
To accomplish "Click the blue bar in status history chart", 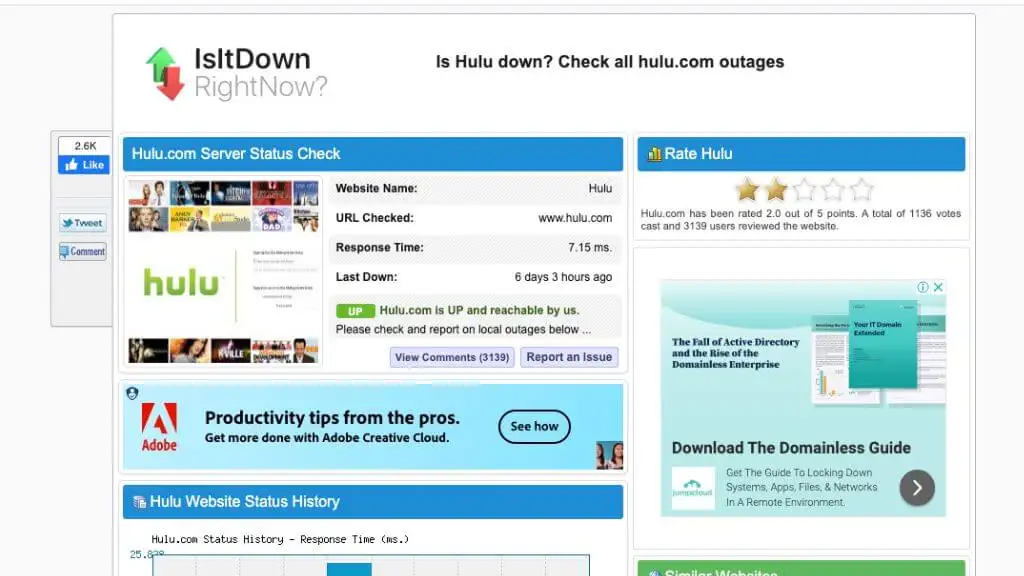I will tap(349, 569).
